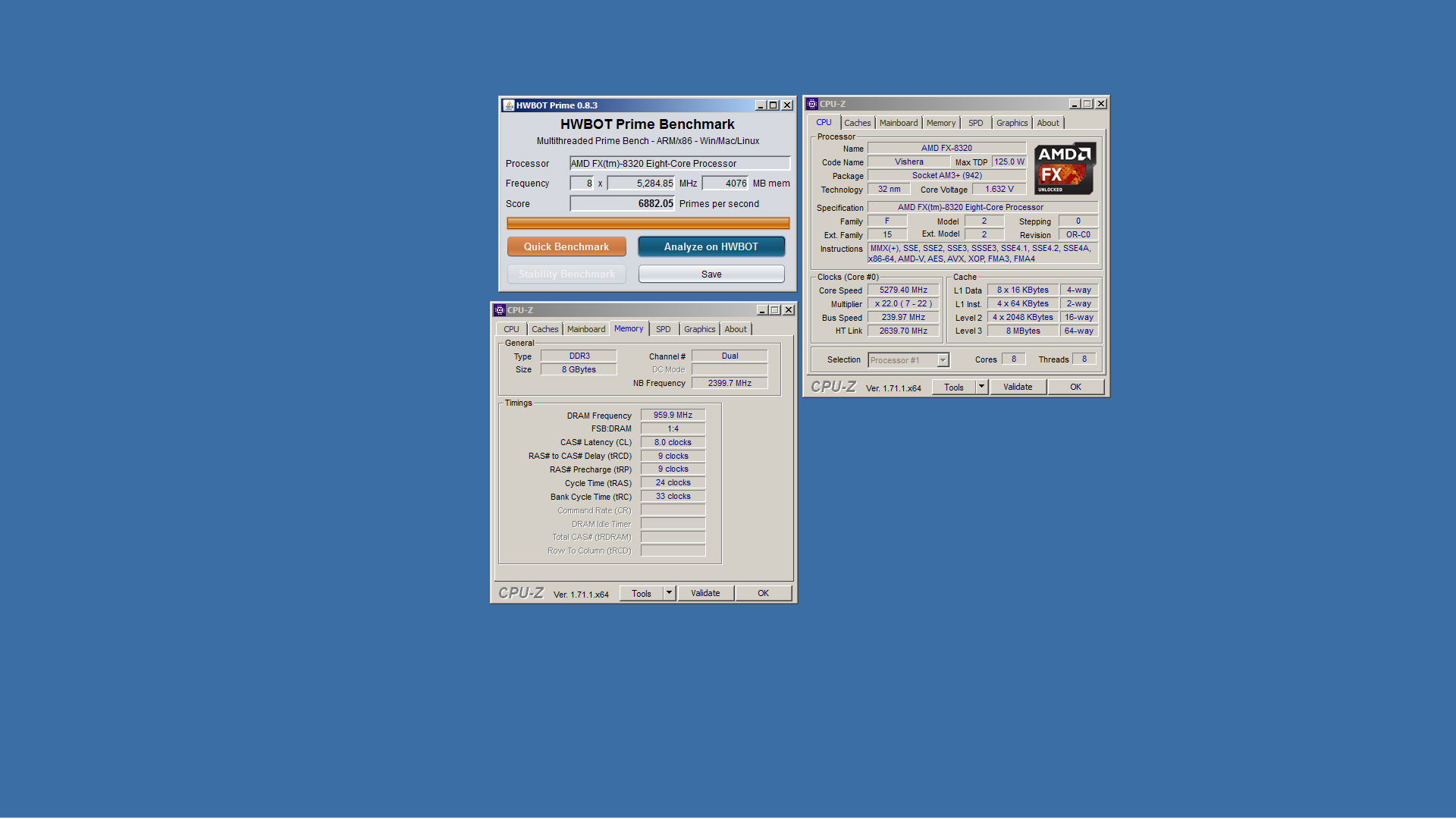1456x819 pixels.
Task: Click Tools button in memory CPU-Z window
Action: pyautogui.click(x=642, y=594)
